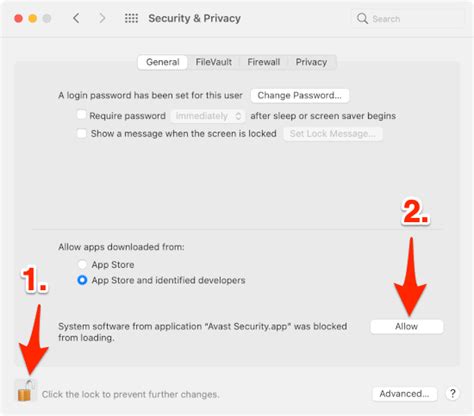Open the Immediately delay dropdown
474x416 pixels.
pyautogui.click(x=208, y=116)
